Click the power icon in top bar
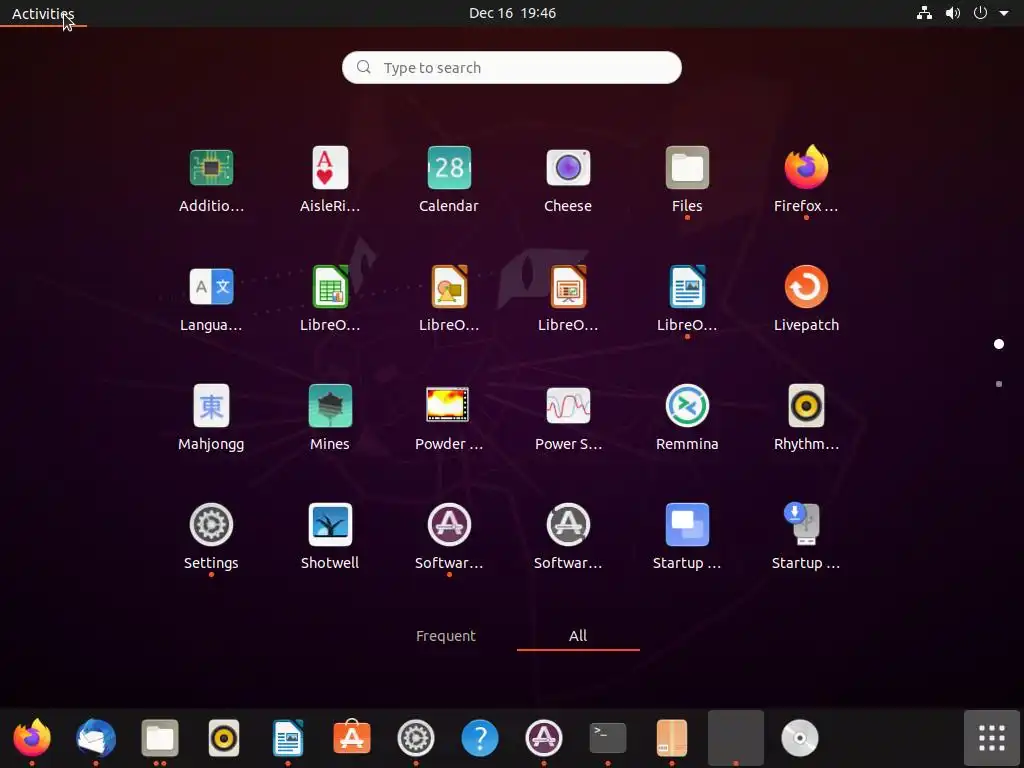Image resolution: width=1024 pixels, height=768 pixels. click(x=980, y=13)
